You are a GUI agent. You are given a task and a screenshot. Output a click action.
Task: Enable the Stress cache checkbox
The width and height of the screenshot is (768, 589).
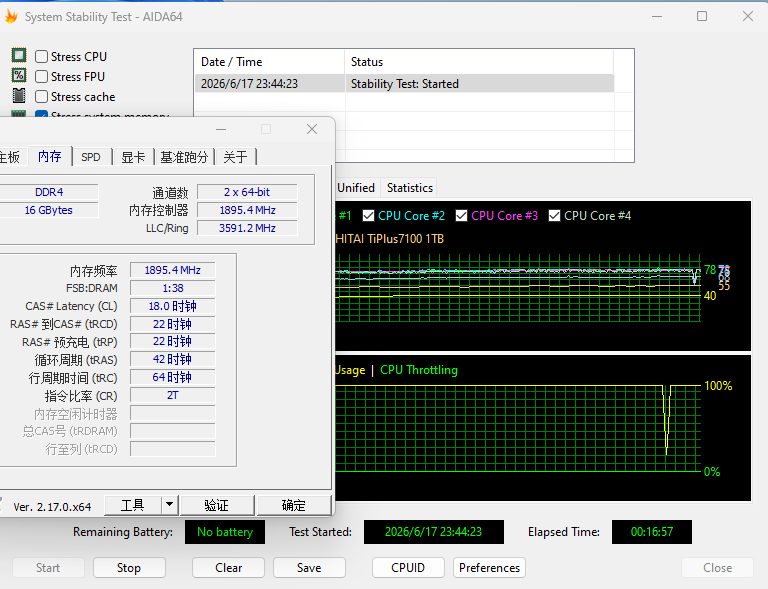click(42, 97)
